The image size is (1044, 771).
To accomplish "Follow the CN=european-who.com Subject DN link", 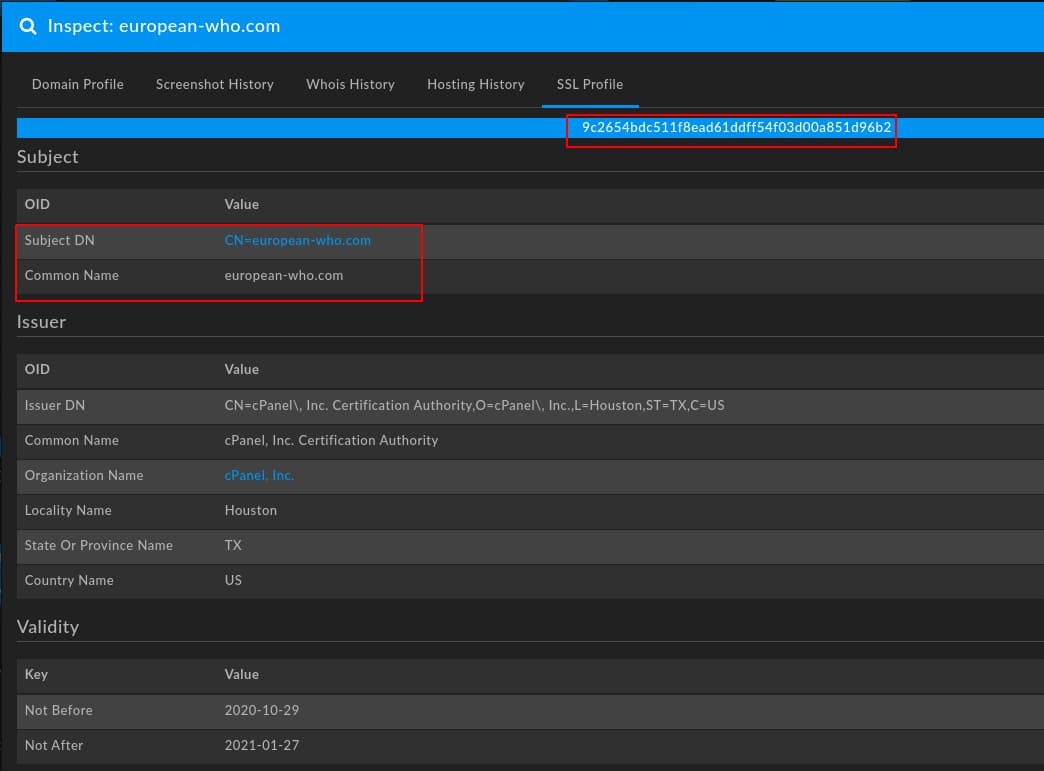I will (x=298, y=240).
